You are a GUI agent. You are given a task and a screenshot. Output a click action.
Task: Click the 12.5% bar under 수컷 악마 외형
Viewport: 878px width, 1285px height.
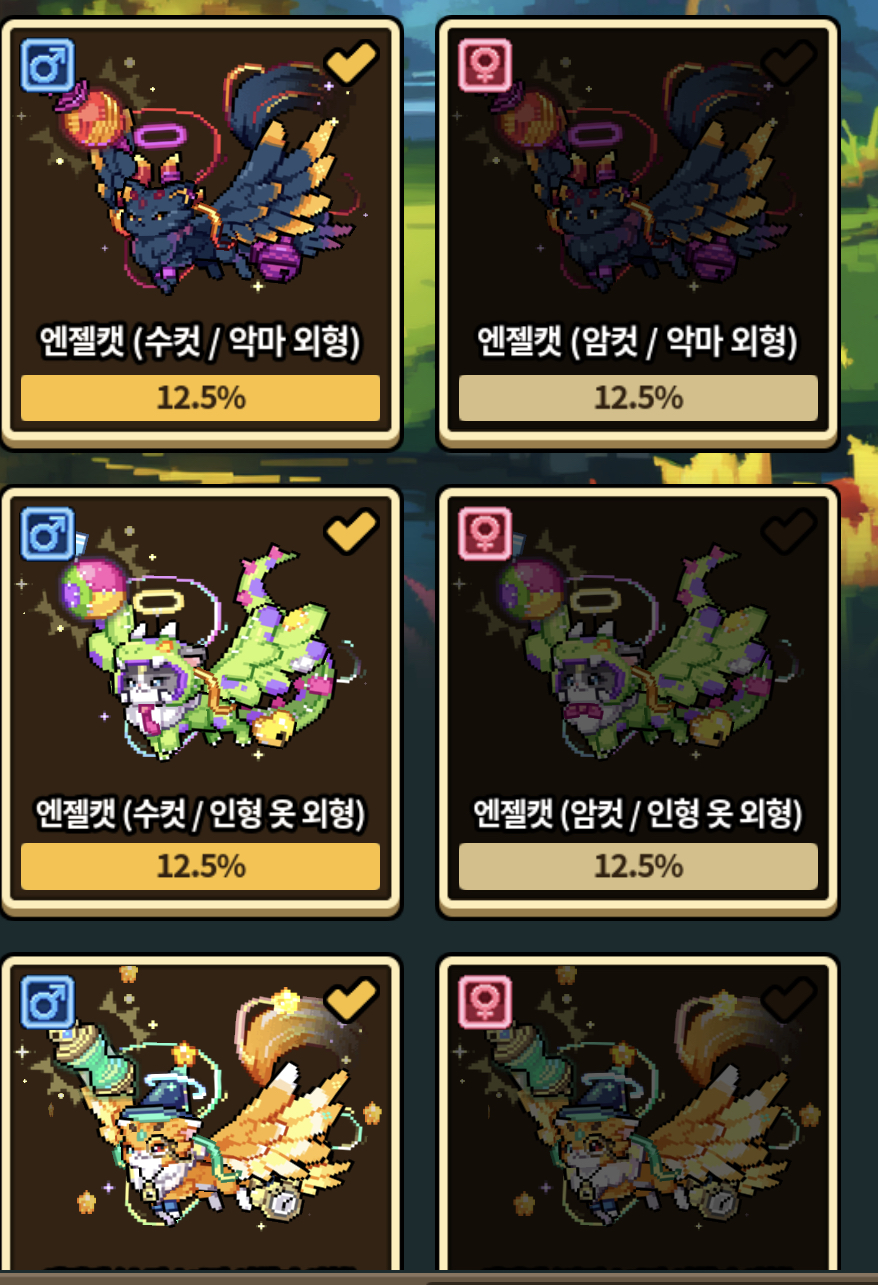[200, 398]
